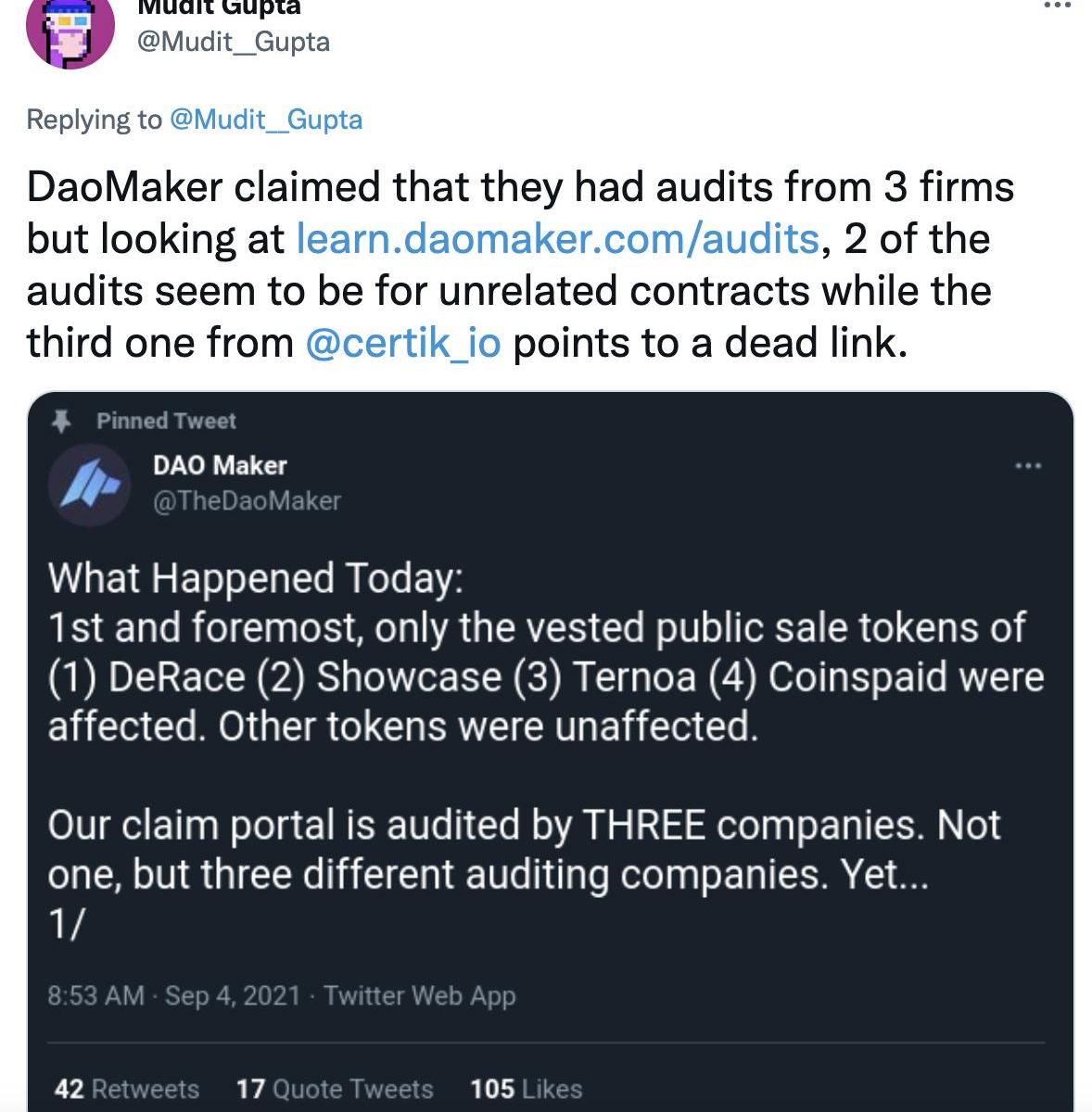Click the DAO Maker display name
The image size is (1092, 1112).
[x=220, y=465]
